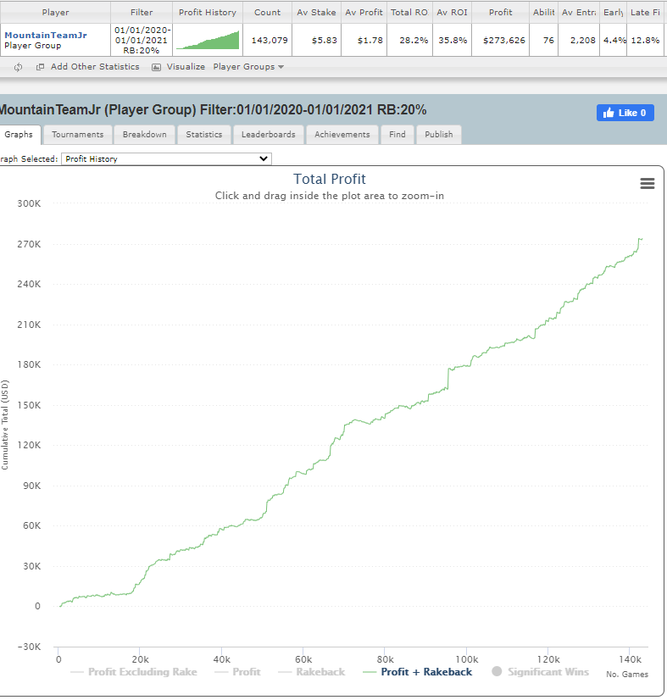Click the Add Other Statistics popup icon
This screenshot has width=667, height=700.
point(40,67)
